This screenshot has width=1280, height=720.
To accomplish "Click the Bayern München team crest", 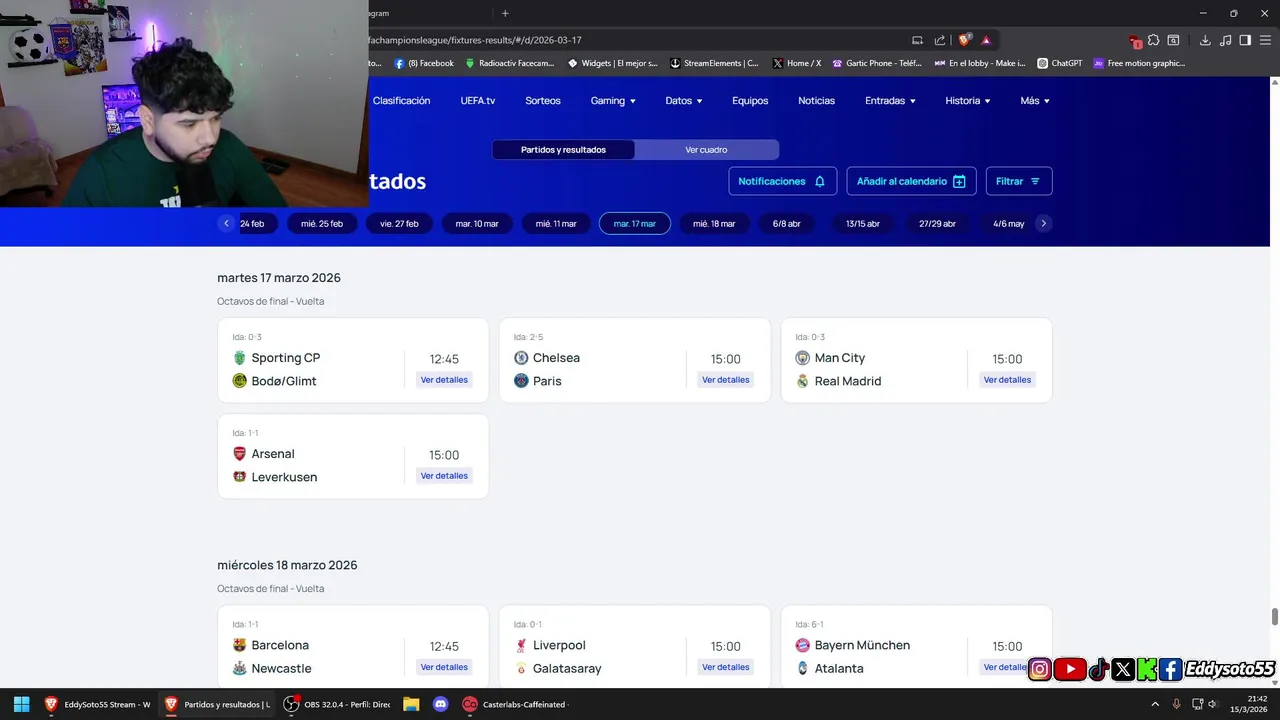I will coord(802,645).
